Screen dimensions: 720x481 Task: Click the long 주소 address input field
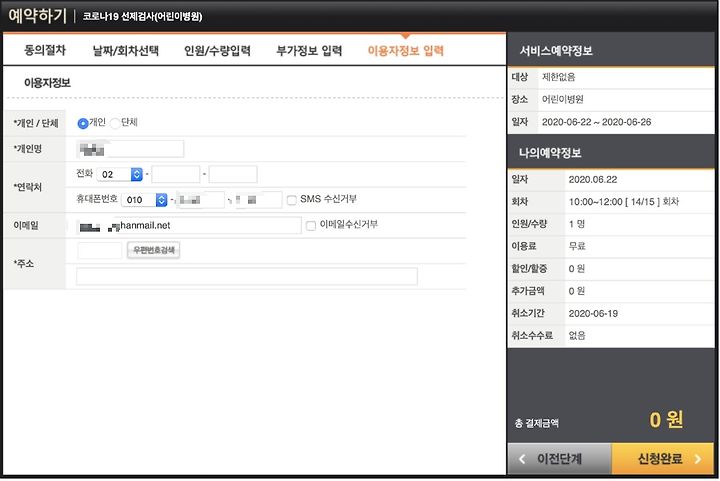click(x=247, y=277)
